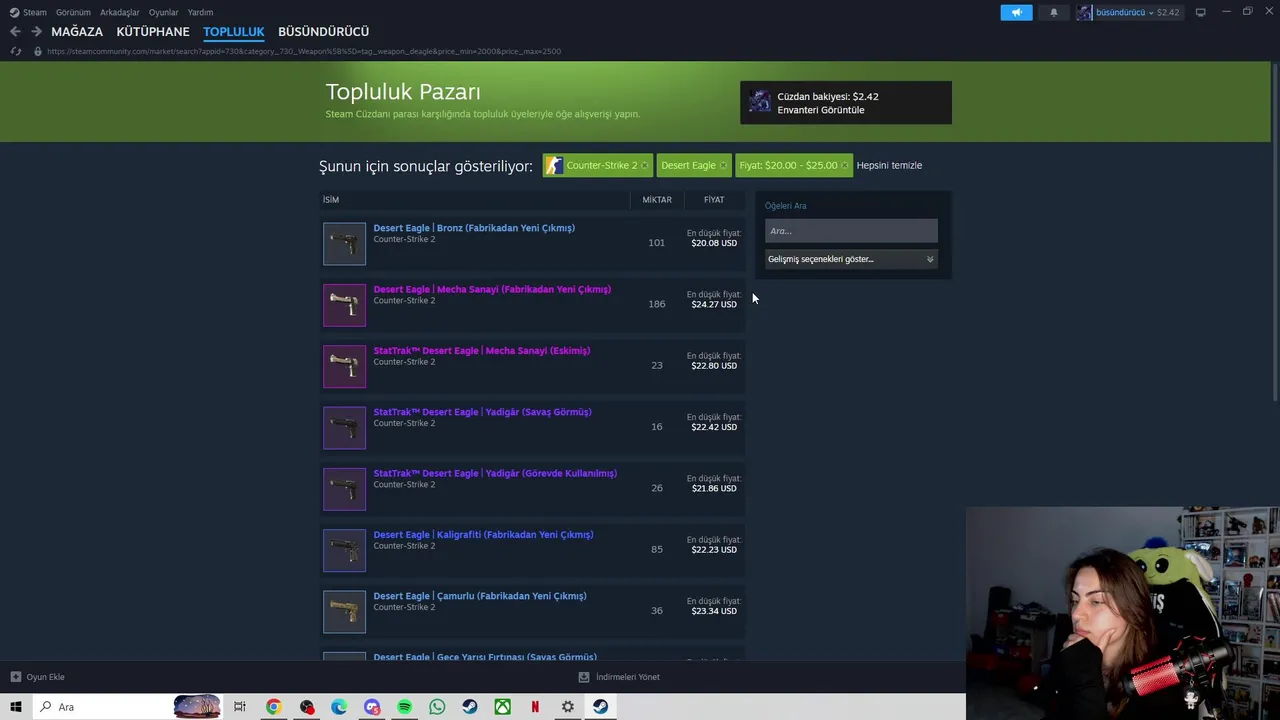Open WhatsApp from the taskbar
Image resolution: width=1280 pixels, height=720 pixels.
tap(437, 707)
